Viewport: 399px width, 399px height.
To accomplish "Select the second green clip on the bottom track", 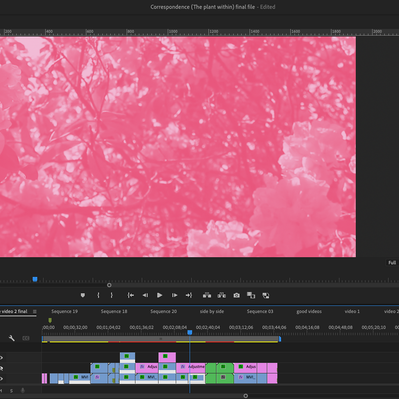I will click(225, 378).
